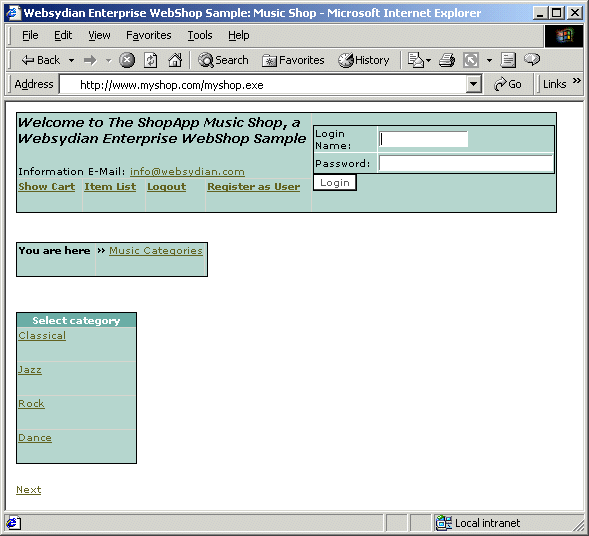Image resolution: width=589 pixels, height=536 pixels.
Task: Open the Help menu
Action: [x=239, y=35]
